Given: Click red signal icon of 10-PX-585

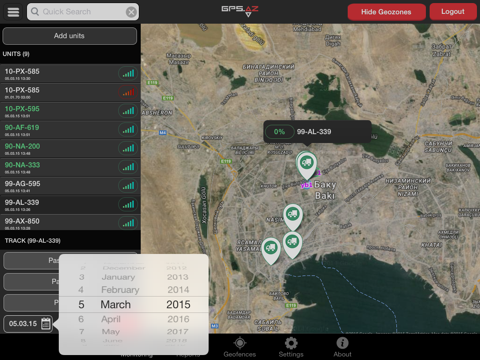Looking at the screenshot, I should [x=128, y=92].
